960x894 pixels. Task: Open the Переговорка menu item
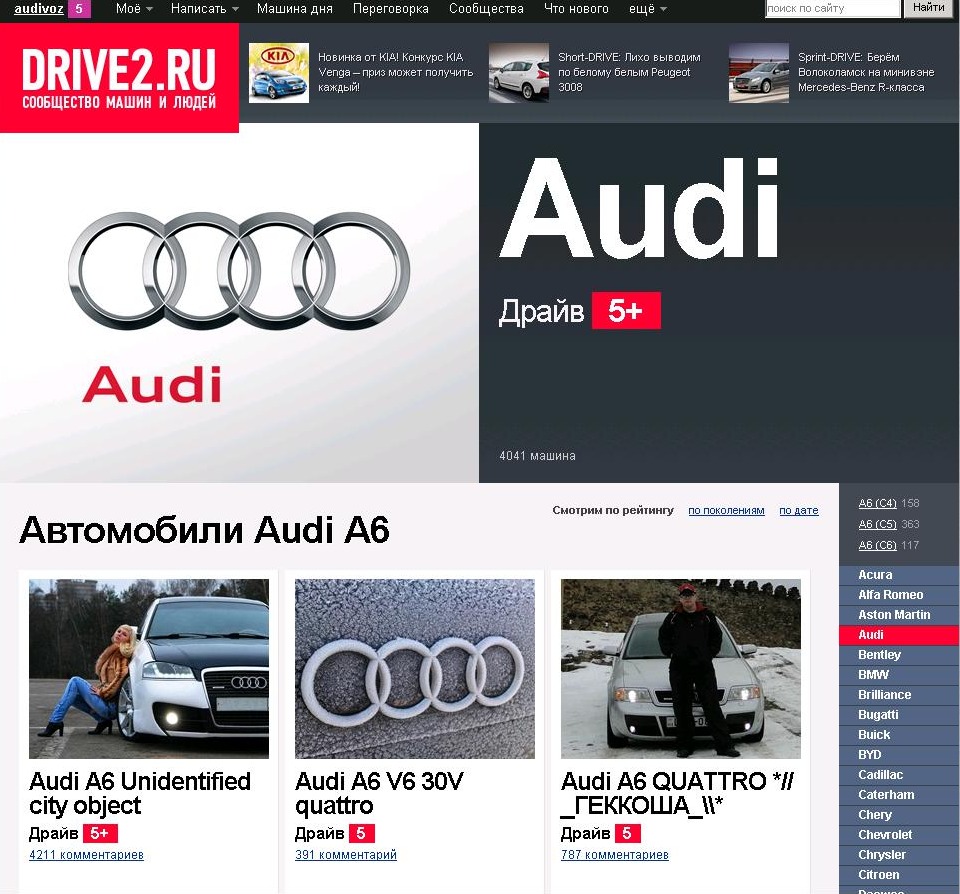coord(391,9)
